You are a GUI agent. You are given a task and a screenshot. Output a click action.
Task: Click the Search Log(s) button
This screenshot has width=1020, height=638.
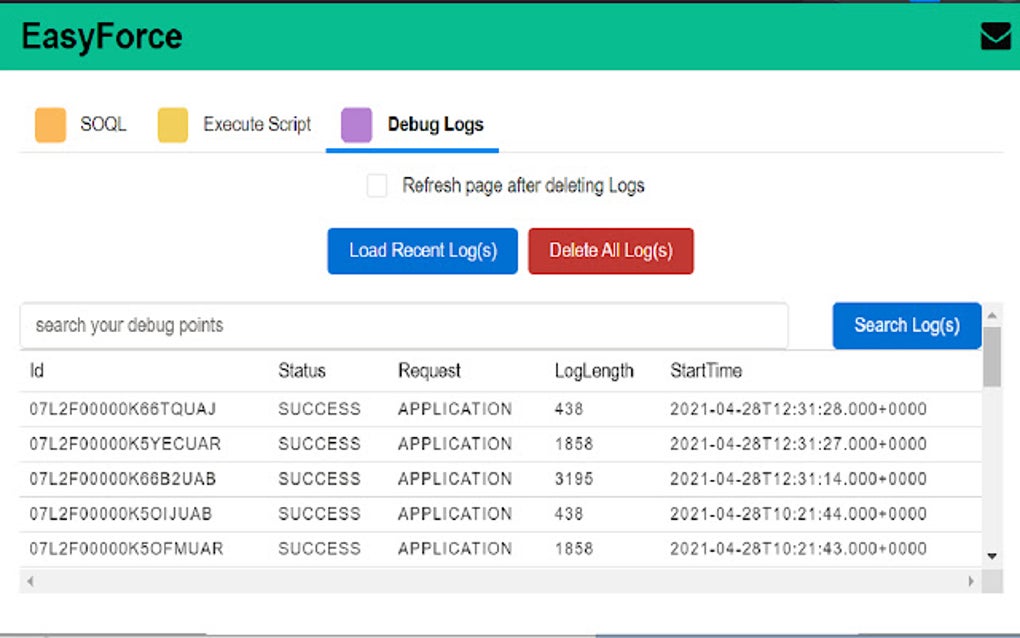pos(906,326)
